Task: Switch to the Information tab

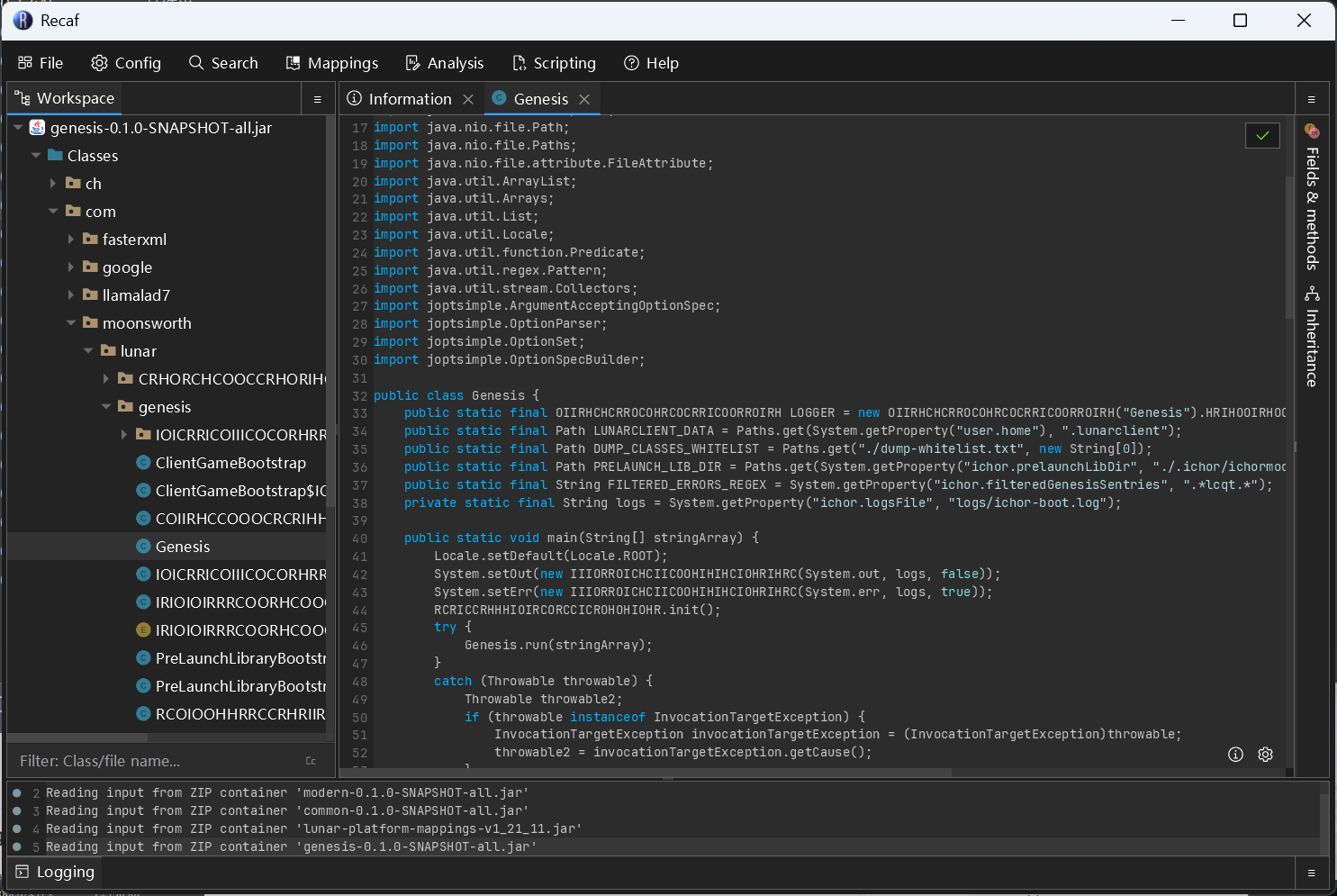Action: pos(410,99)
